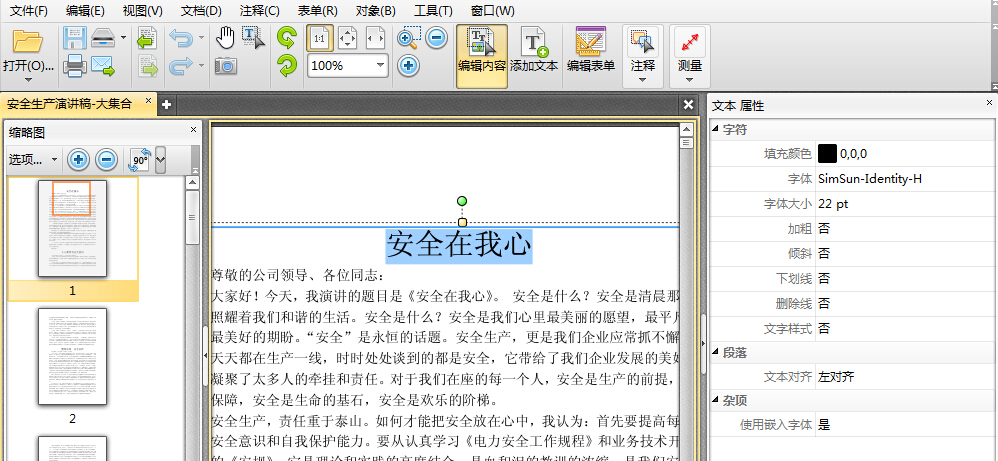Click the 文本对齐 value 左对齐

coord(836,377)
